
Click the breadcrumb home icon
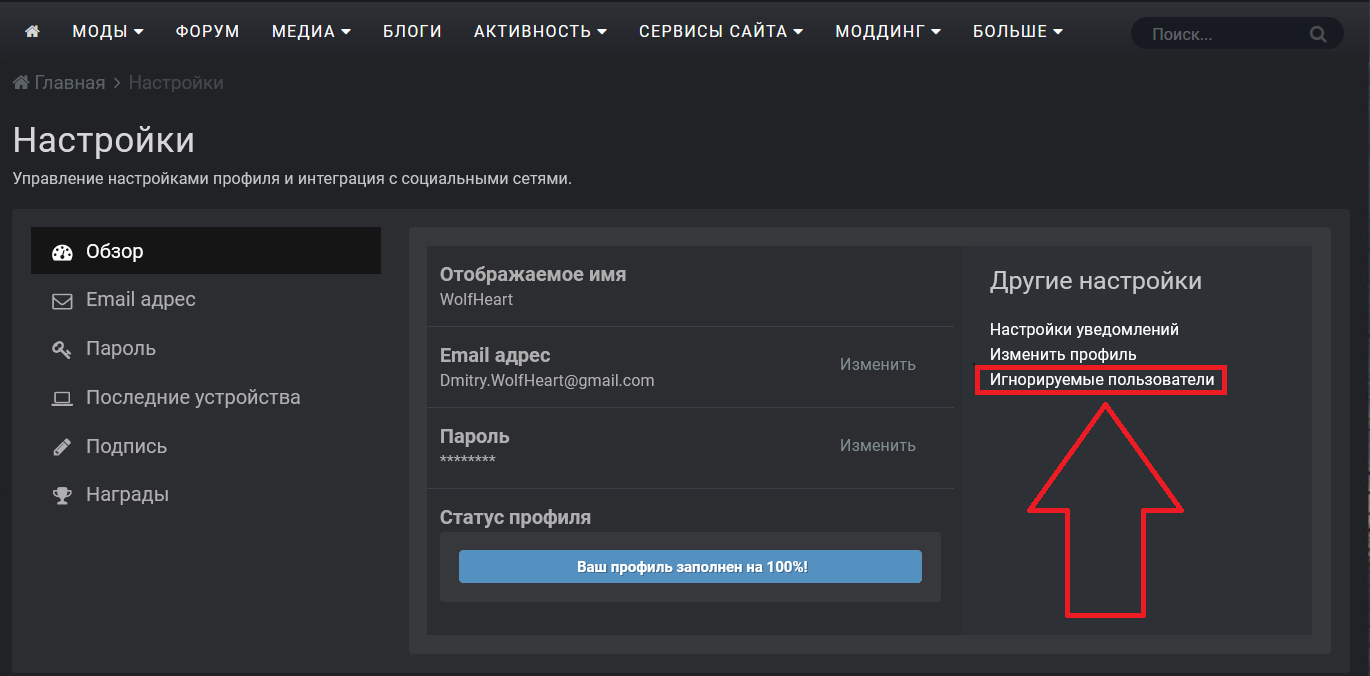[21, 83]
